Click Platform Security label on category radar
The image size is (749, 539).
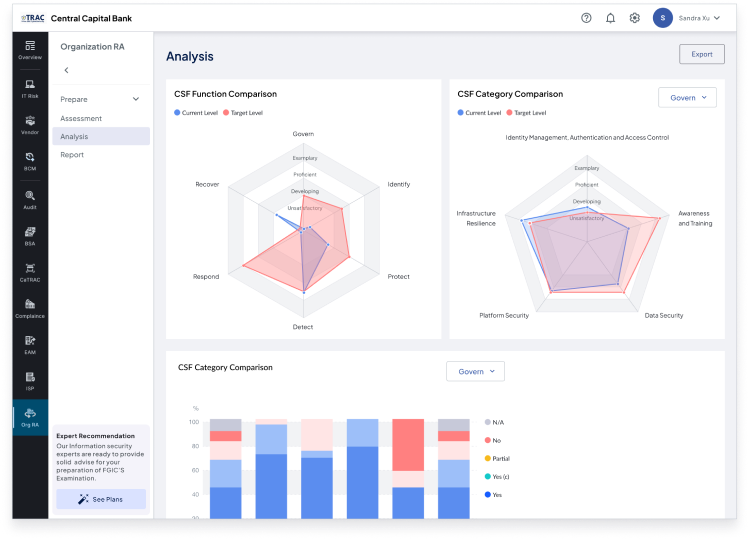point(504,315)
